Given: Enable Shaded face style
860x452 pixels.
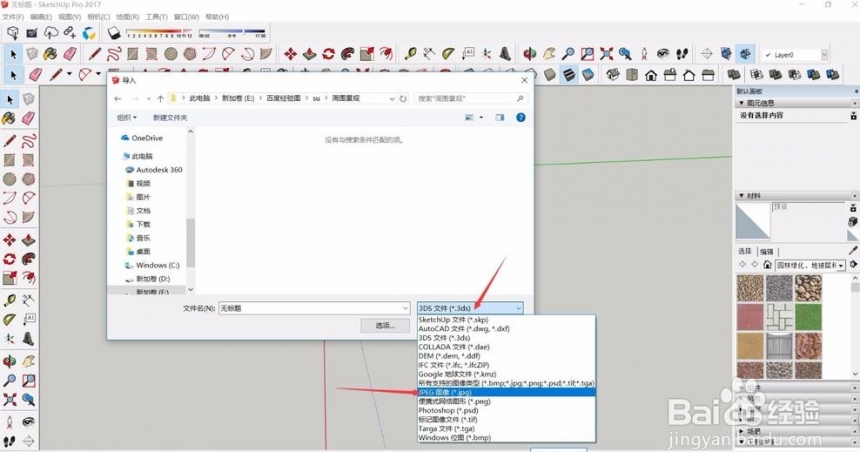Looking at the screenshot, I should (x=550, y=74).
